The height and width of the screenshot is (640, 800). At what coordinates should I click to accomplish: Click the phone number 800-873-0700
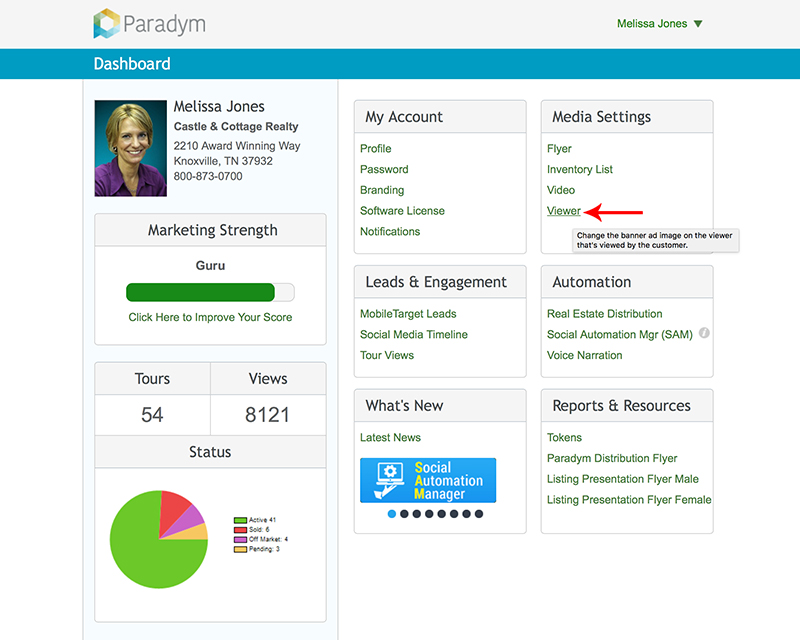tap(208, 176)
